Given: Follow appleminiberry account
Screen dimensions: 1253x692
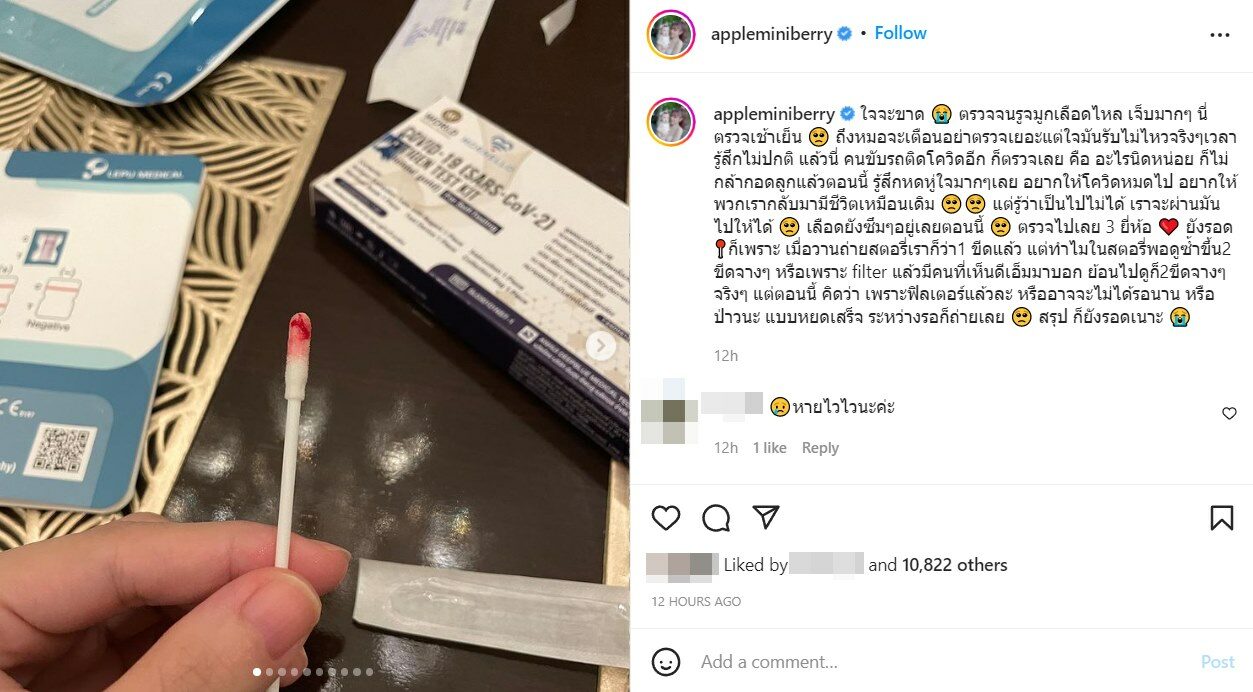Looking at the screenshot, I should click(x=900, y=33).
